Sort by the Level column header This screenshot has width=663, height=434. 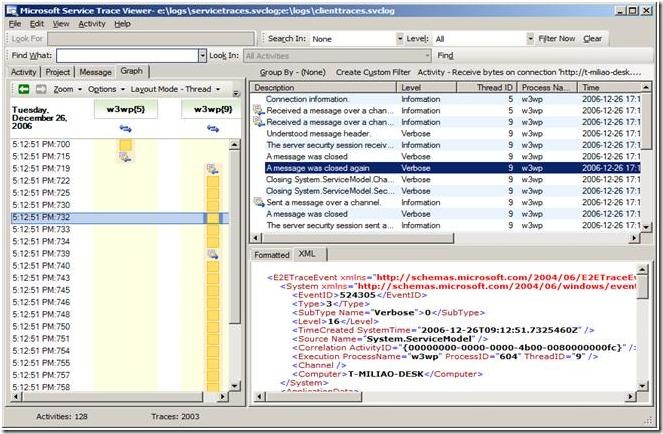coord(426,88)
